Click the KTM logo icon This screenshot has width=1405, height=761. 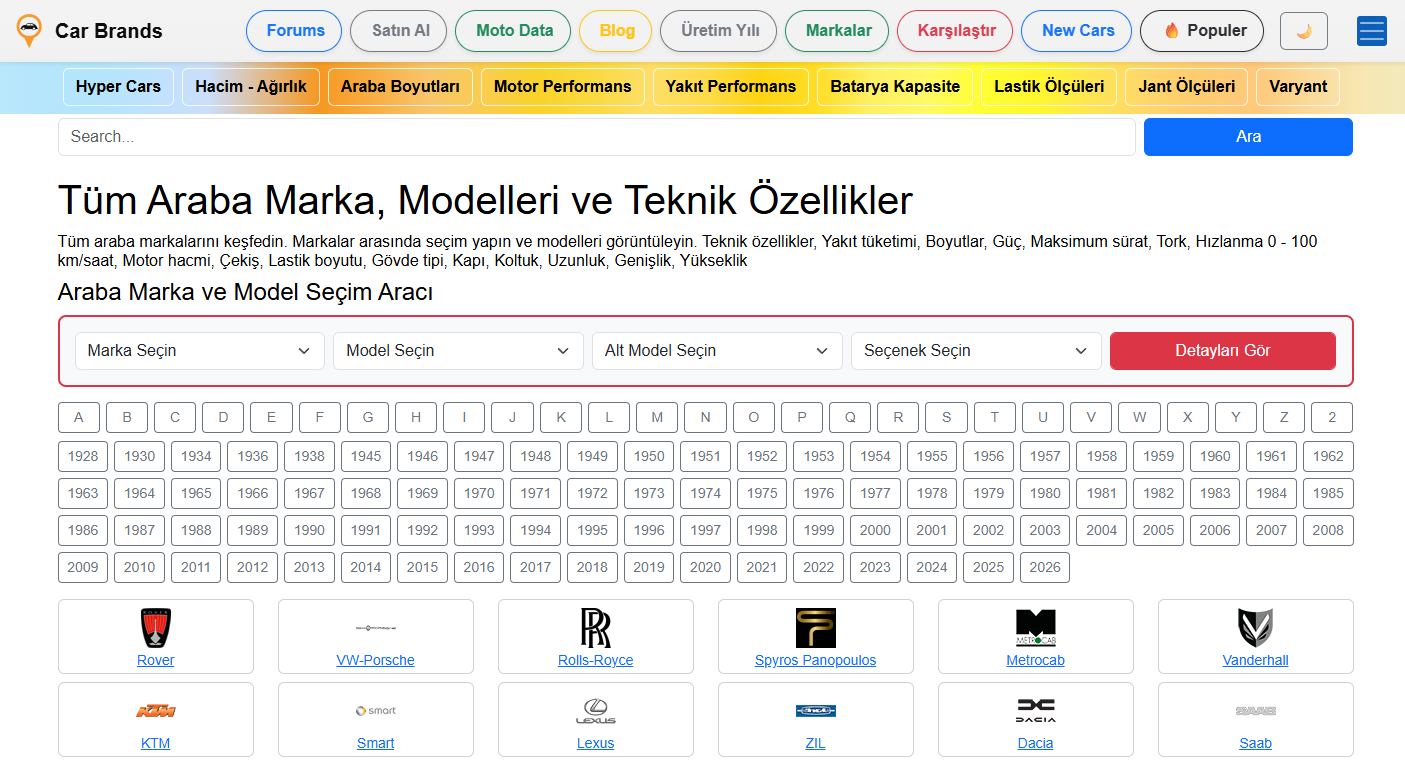[x=155, y=710]
